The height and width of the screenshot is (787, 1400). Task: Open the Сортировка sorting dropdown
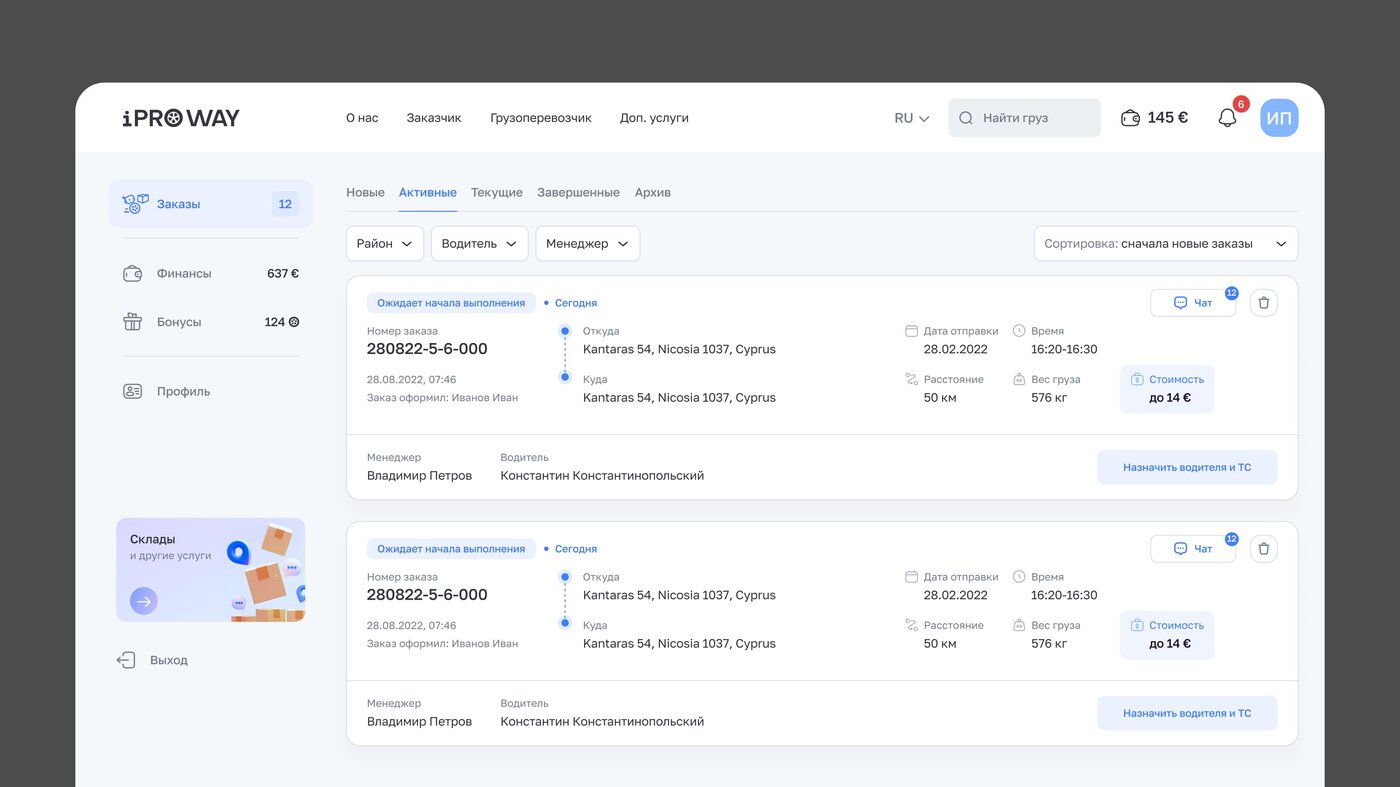tap(1166, 244)
